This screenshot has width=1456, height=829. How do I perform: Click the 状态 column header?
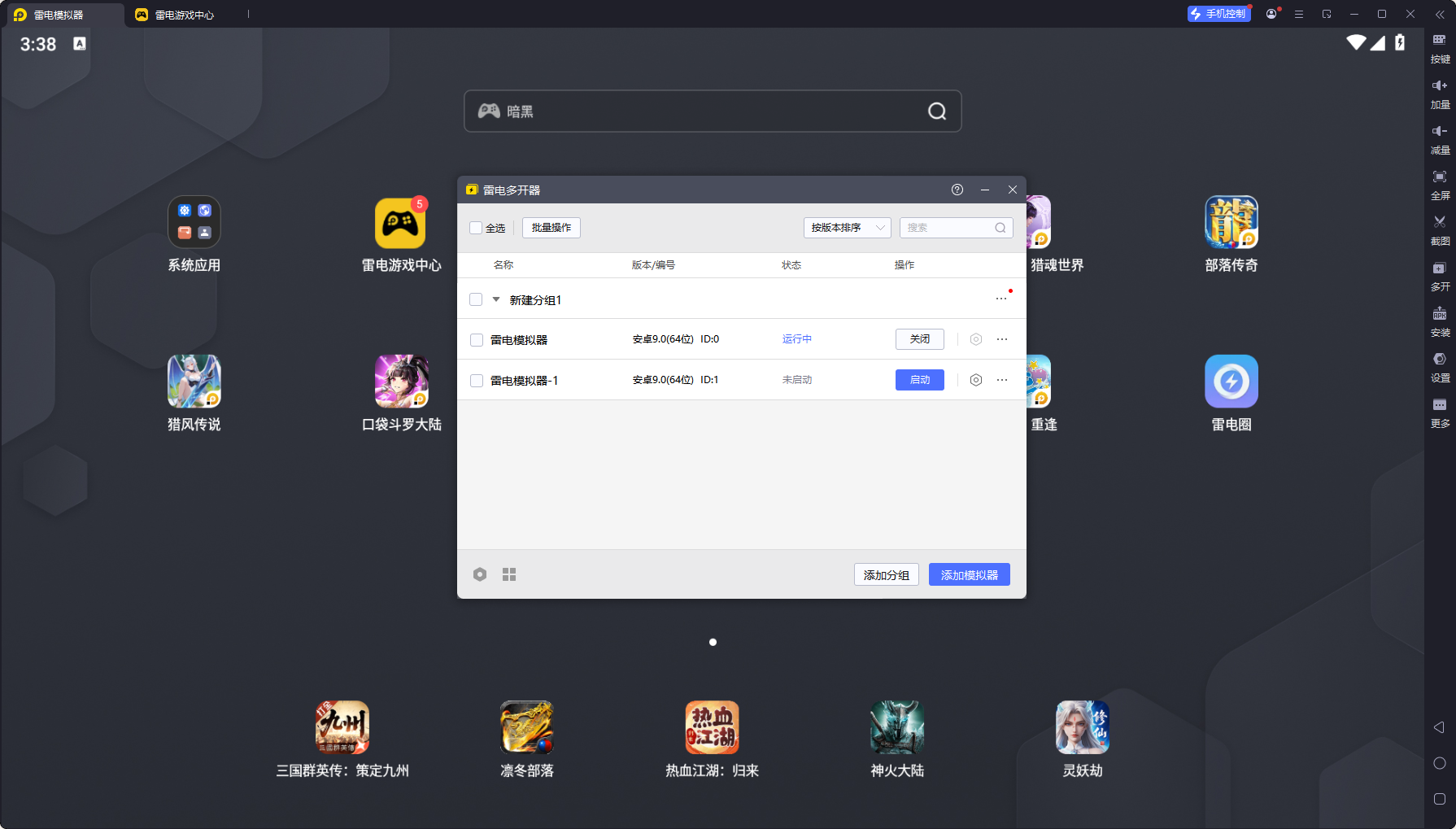[791, 265]
